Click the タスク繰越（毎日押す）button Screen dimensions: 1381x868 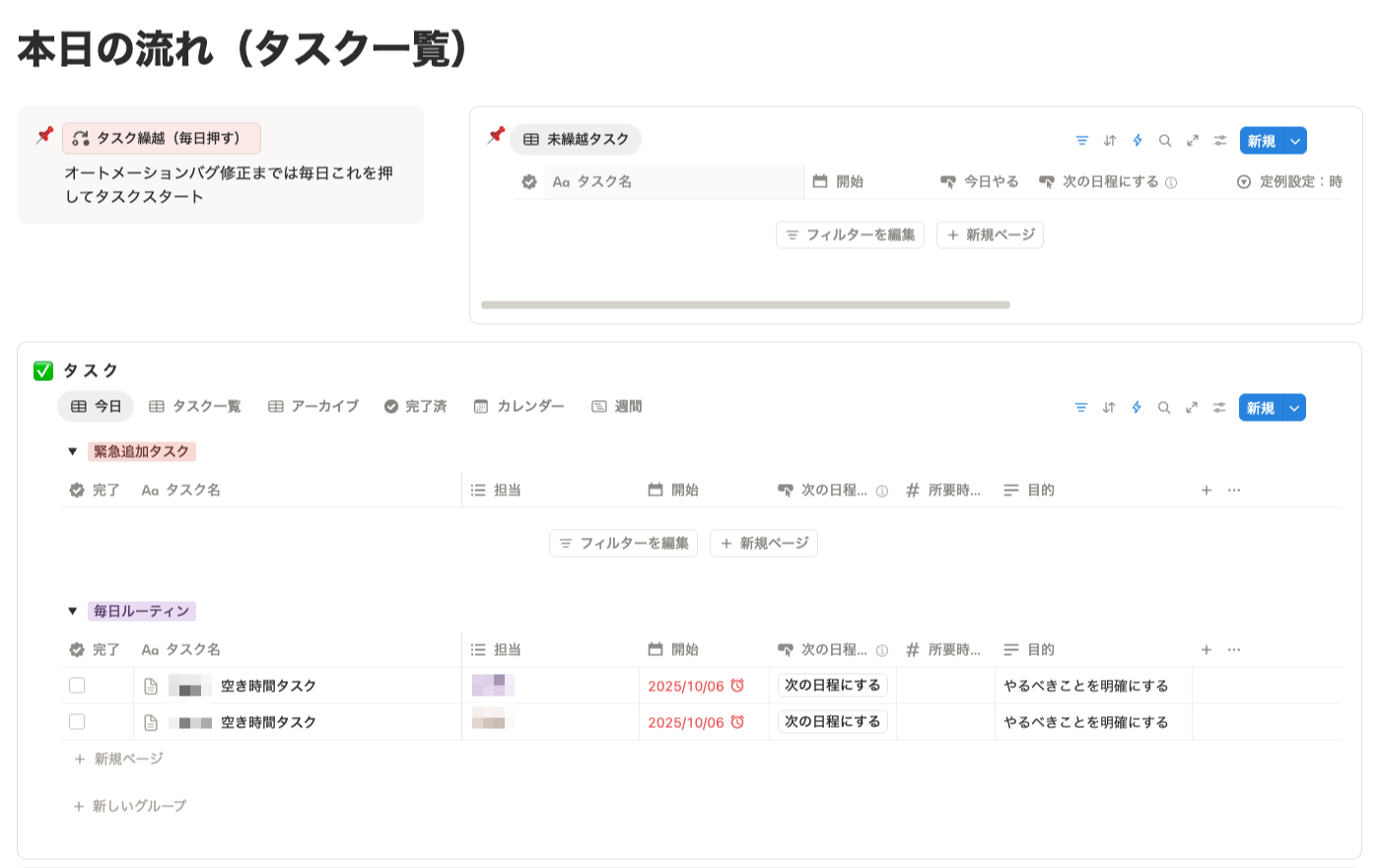pyautogui.click(x=162, y=138)
